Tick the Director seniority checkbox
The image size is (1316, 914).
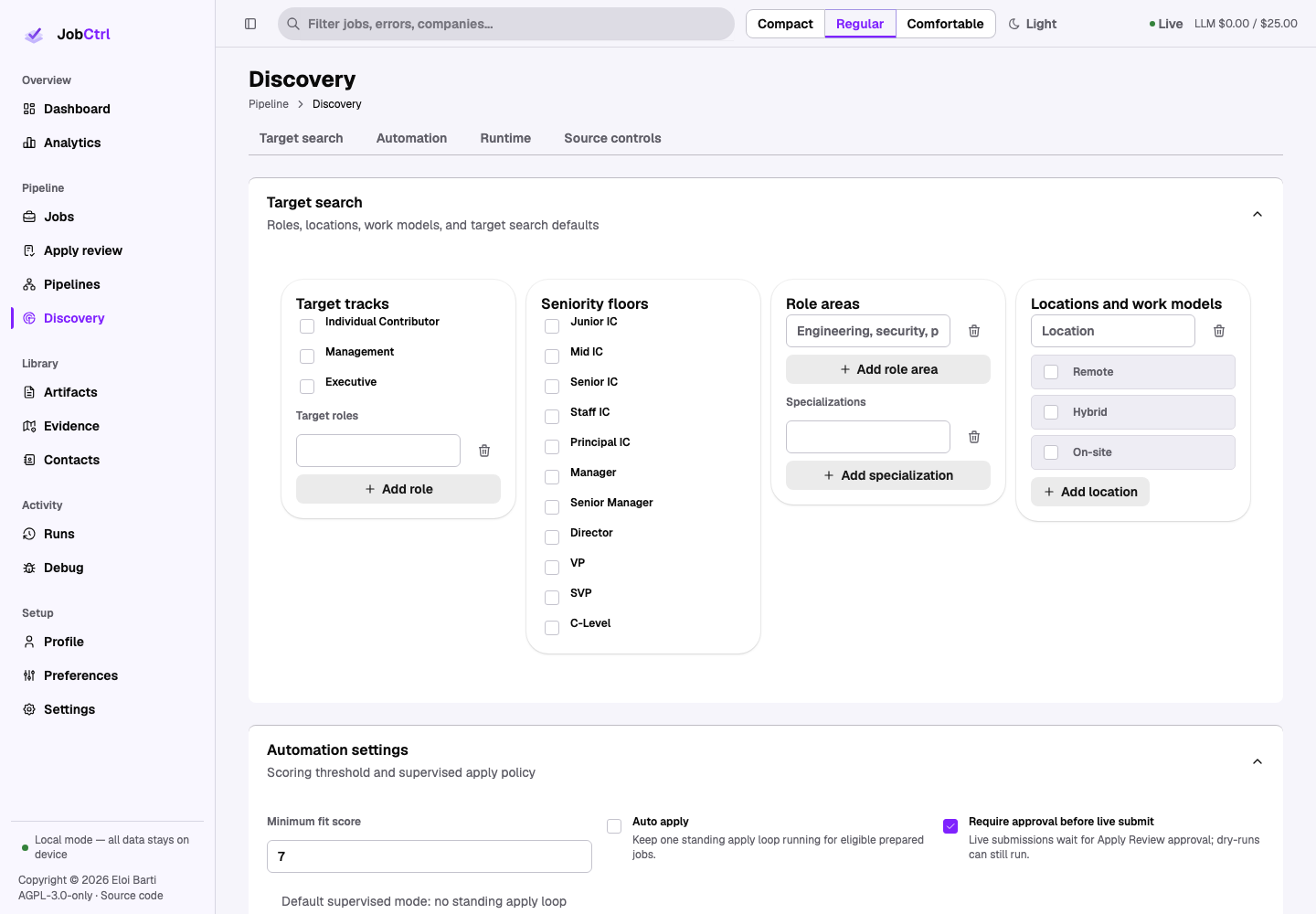(x=552, y=537)
